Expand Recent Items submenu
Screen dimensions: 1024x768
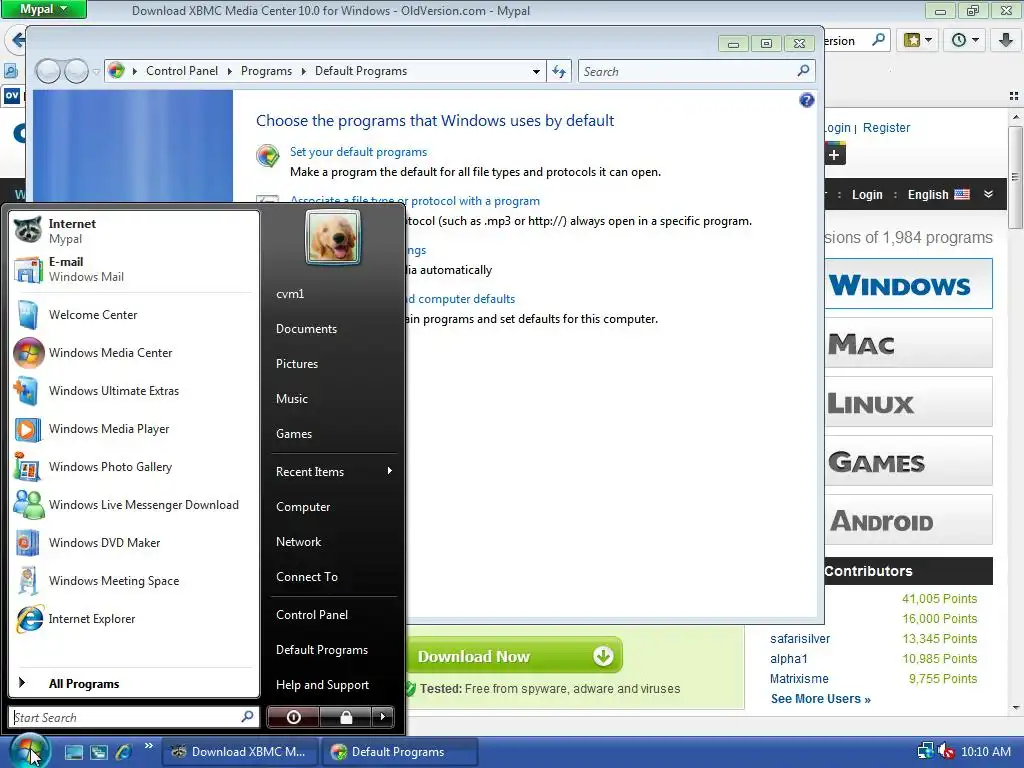[x=334, y=472]
